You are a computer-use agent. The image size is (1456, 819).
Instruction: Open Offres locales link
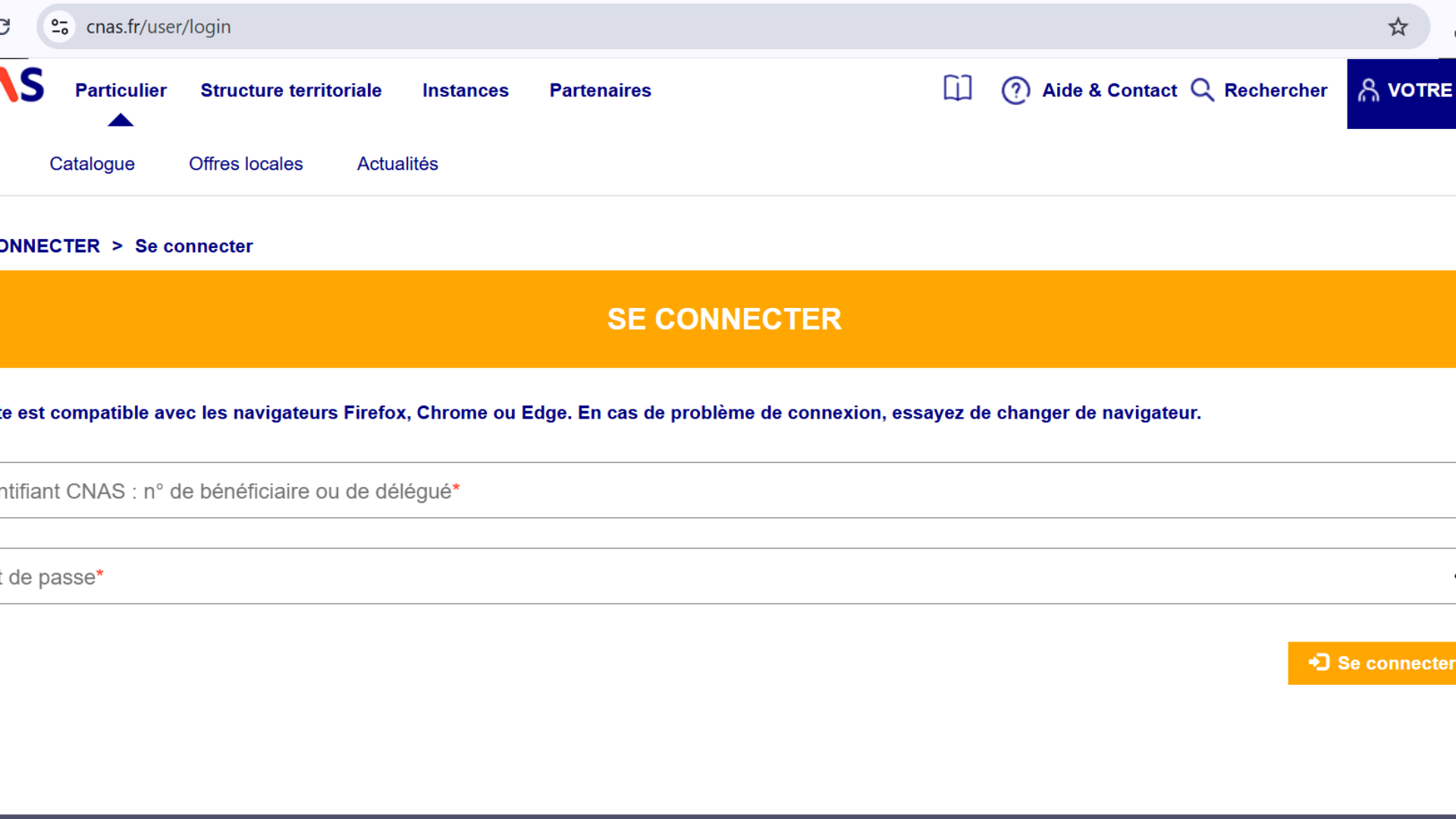[x=246, y=164]
